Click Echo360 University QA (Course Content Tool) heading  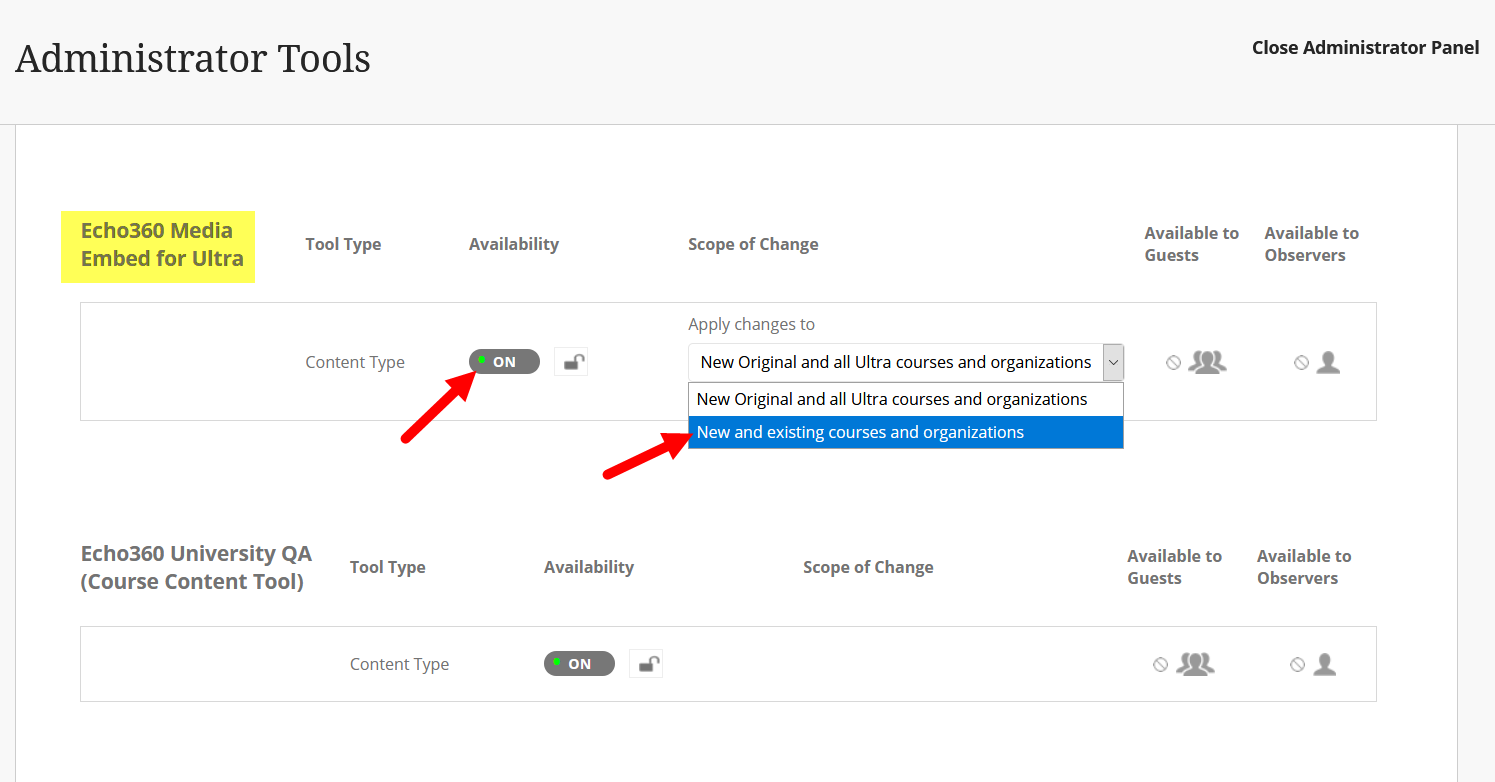196,567
